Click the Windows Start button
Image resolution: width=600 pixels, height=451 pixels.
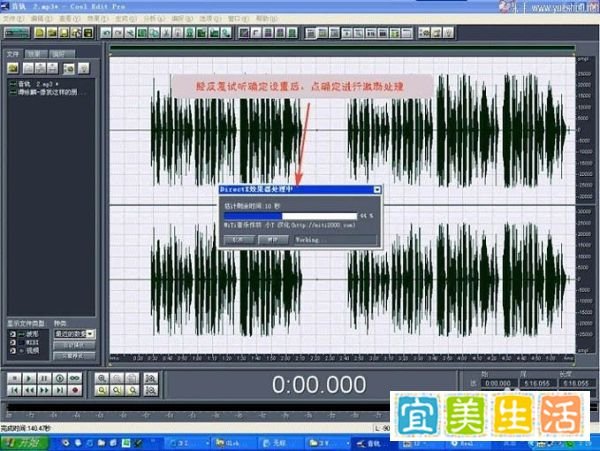click(24, 443)
